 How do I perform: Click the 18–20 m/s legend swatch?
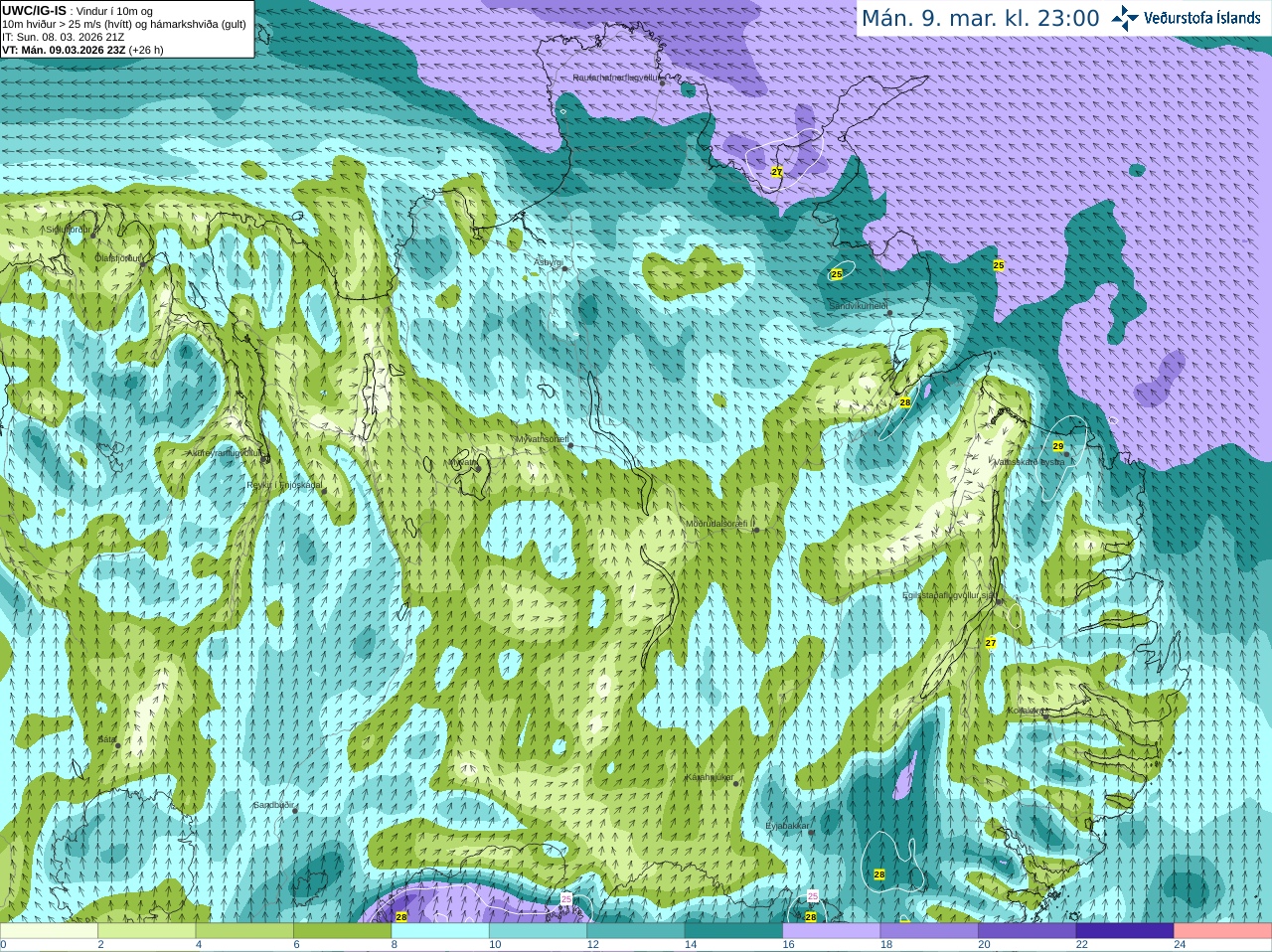[930, 931]
